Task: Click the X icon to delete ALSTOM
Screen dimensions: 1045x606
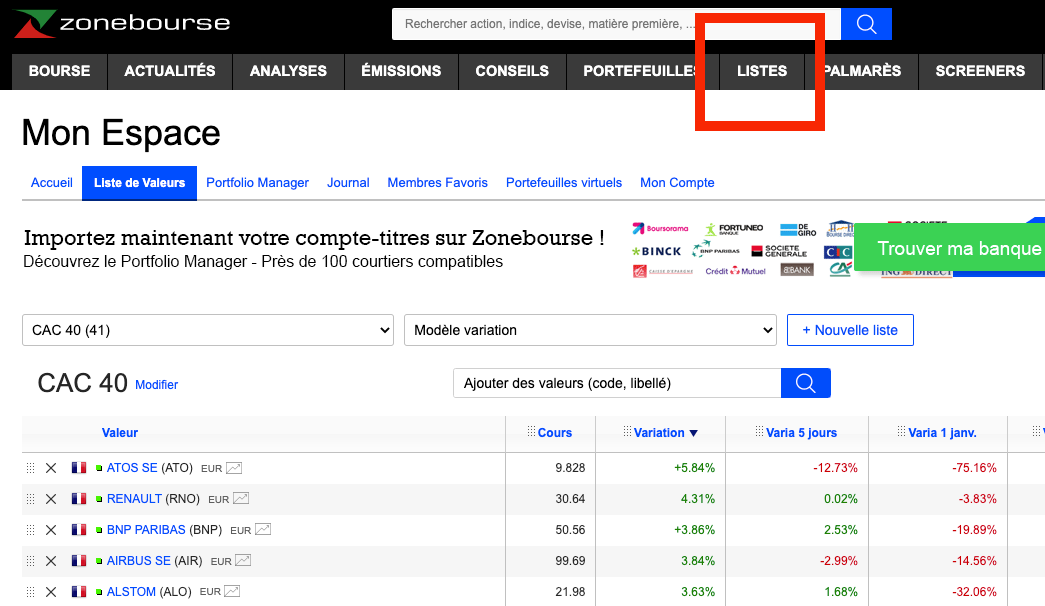Action: coord(50,591)
